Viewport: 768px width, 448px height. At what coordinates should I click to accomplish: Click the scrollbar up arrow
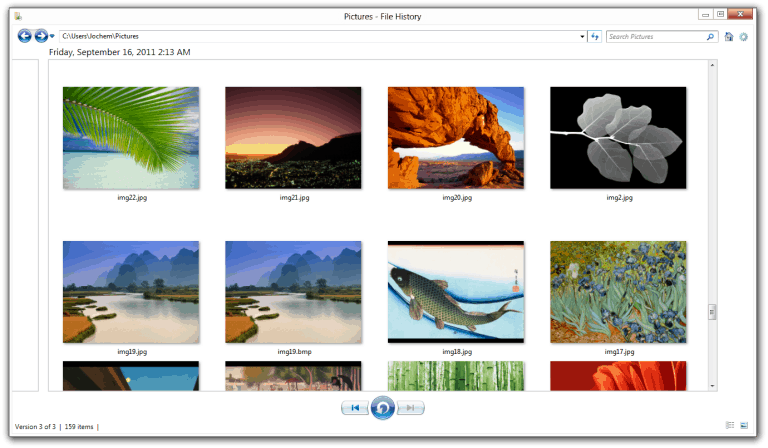[x=712, y=65]
